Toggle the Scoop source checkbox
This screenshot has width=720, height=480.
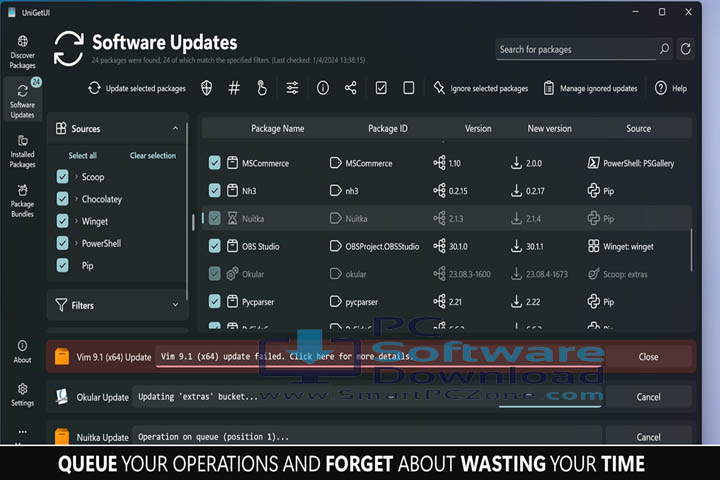tap(62, 176)
